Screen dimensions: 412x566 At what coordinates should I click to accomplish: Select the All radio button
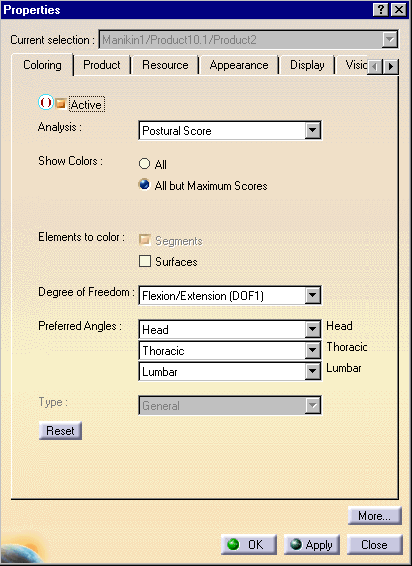coord(144,164)
